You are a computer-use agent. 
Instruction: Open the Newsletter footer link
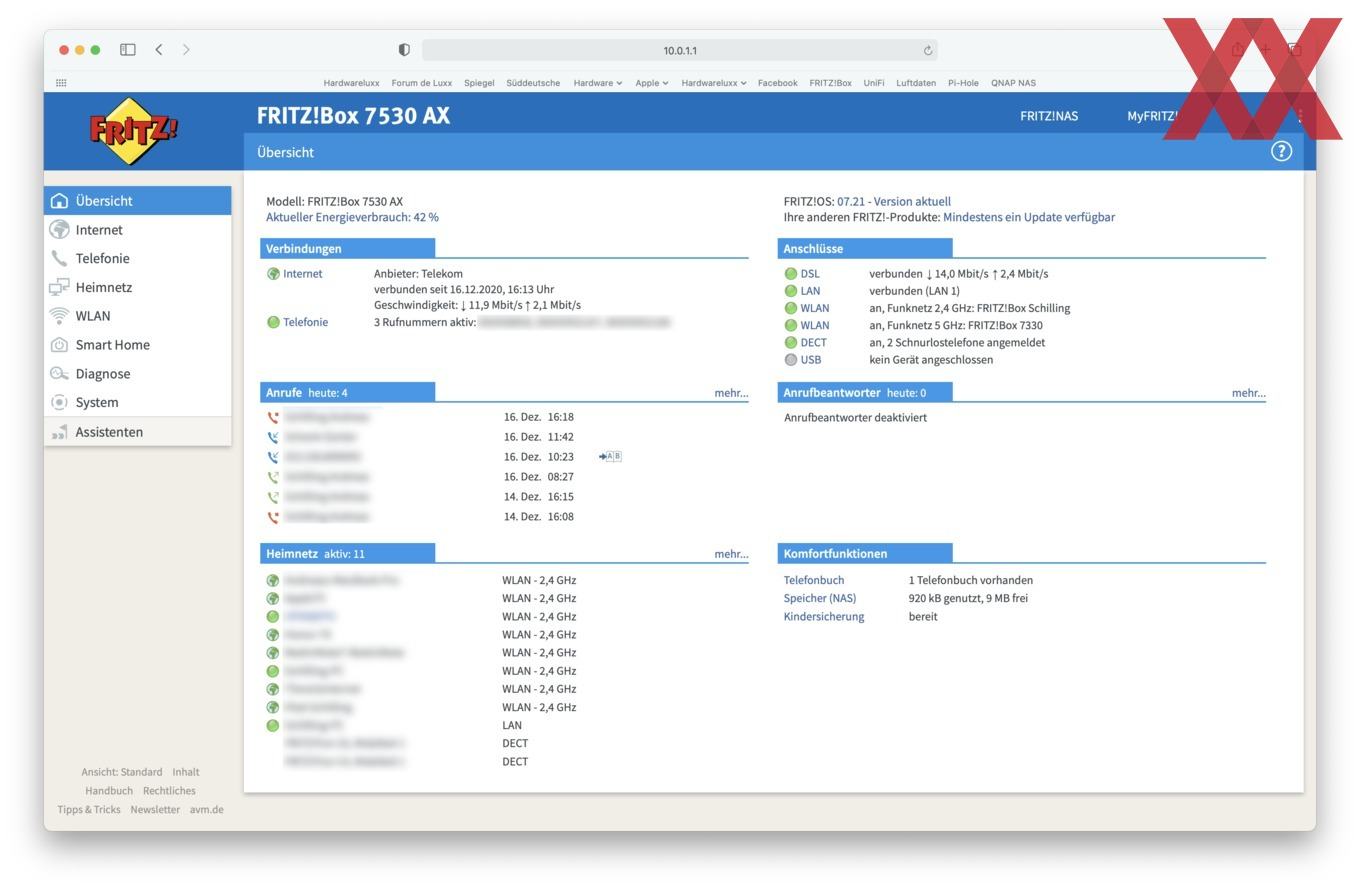click(x=155, y=810)
